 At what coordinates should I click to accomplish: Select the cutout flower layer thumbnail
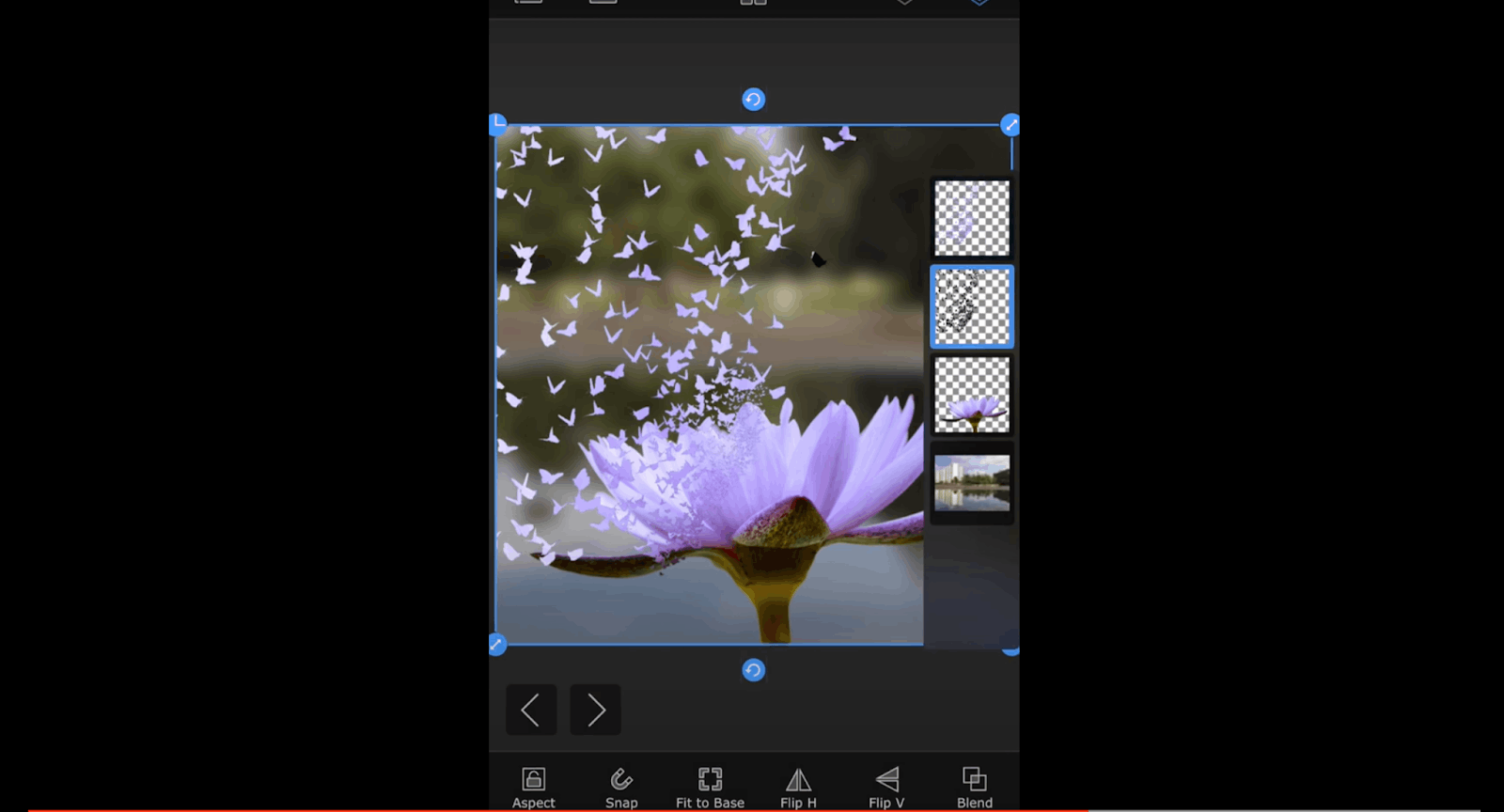coord(972,395)
